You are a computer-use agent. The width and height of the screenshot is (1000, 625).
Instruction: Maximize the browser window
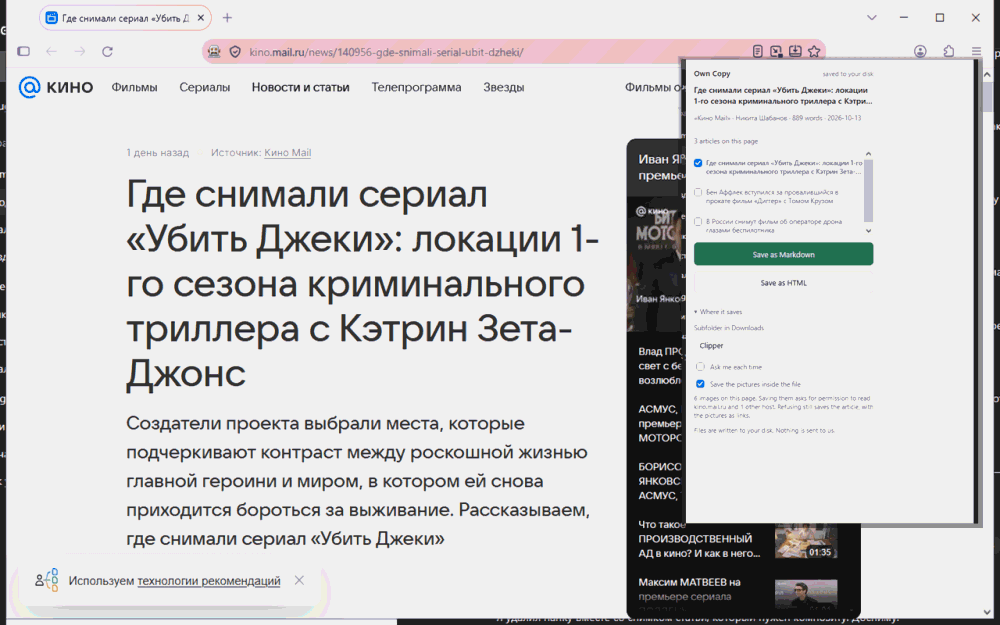tap(939, 18)
